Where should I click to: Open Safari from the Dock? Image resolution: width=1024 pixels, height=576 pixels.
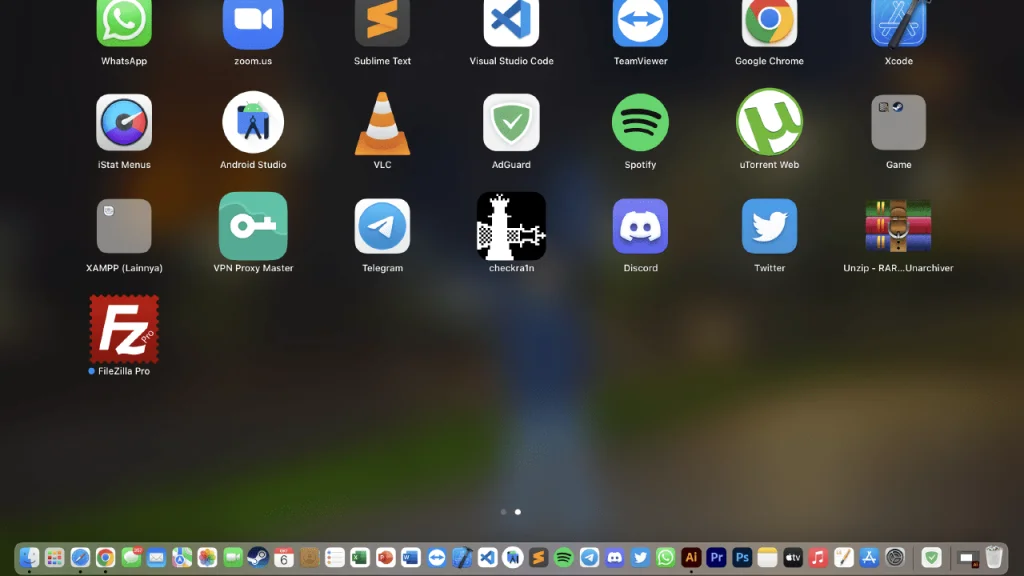(x=80, y=558)
